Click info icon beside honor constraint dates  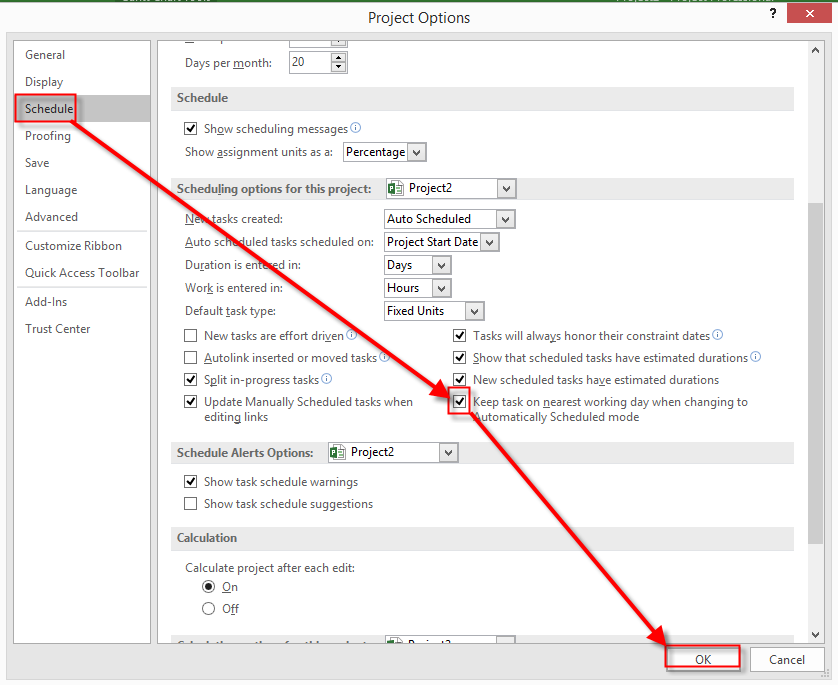pos(718,335)
